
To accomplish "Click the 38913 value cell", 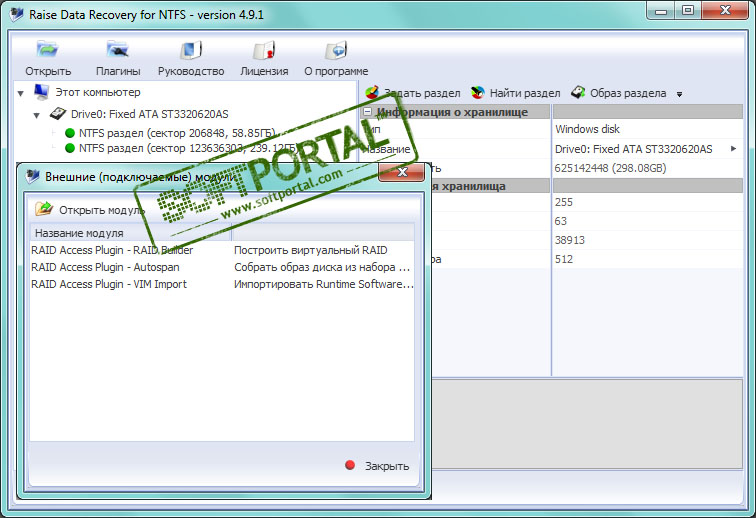I will tap(648, 240).
